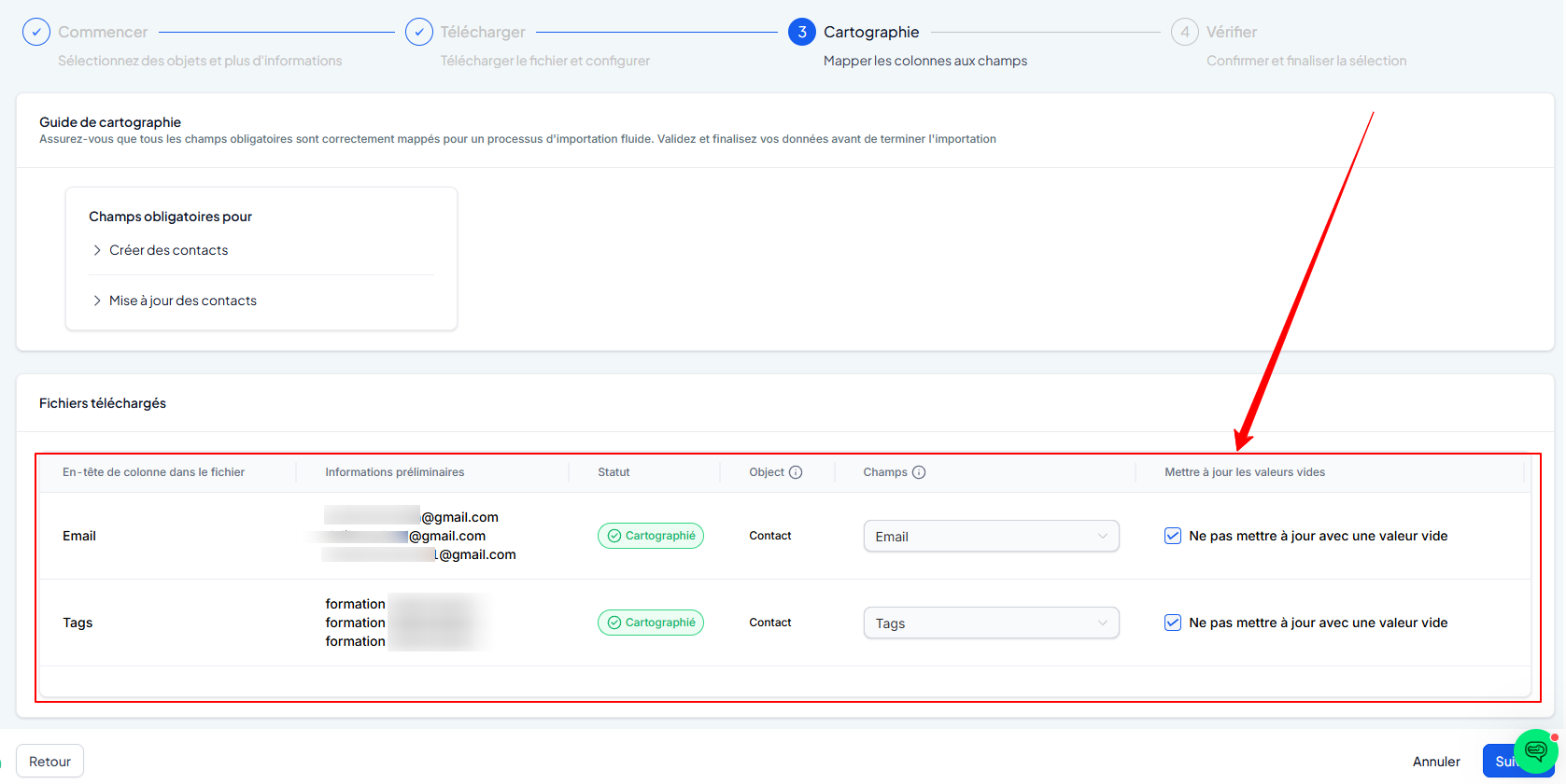Toggle empty value checkbox for Tags row

tap(1173, 623)
